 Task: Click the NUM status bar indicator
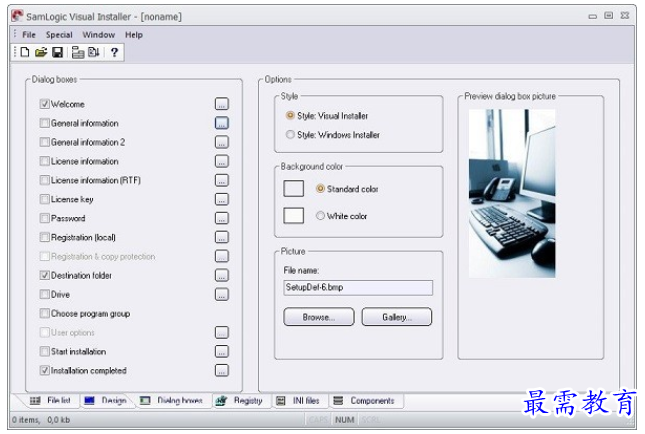tap(344, 420)
